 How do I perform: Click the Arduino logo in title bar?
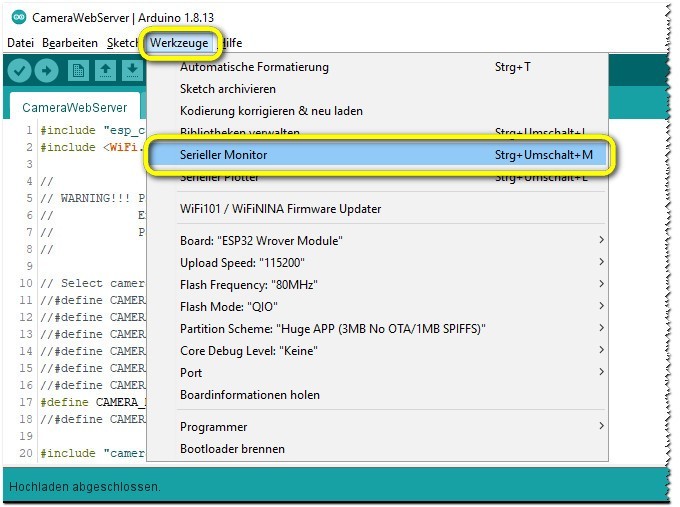click(x=19, y=17)
